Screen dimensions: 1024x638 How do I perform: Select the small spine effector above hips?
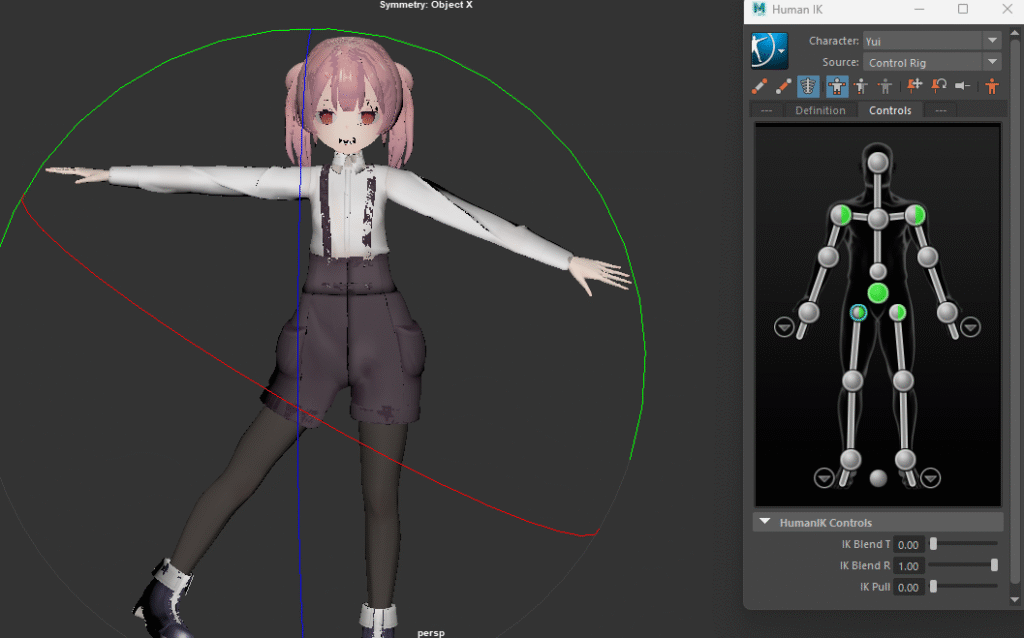pyautogui.click(x=878, y=271)
